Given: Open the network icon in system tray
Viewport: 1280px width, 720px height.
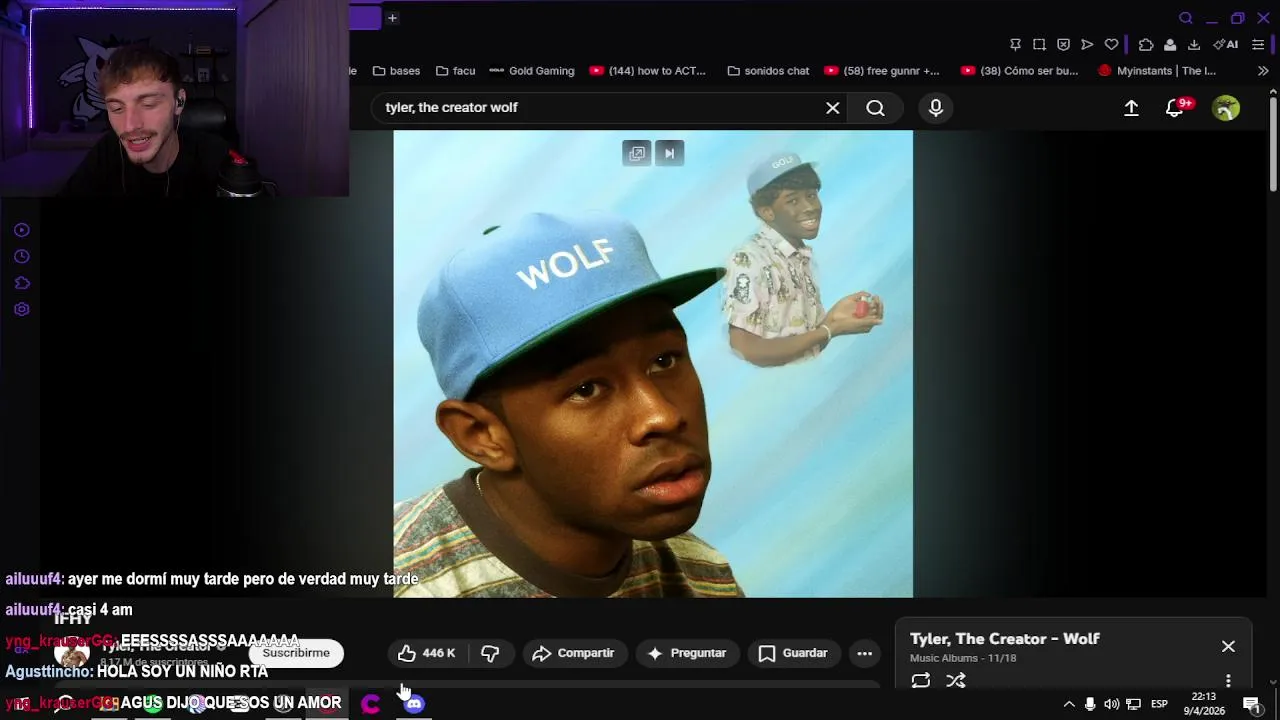Looking at the screenshot, I should coord(1133,704).
